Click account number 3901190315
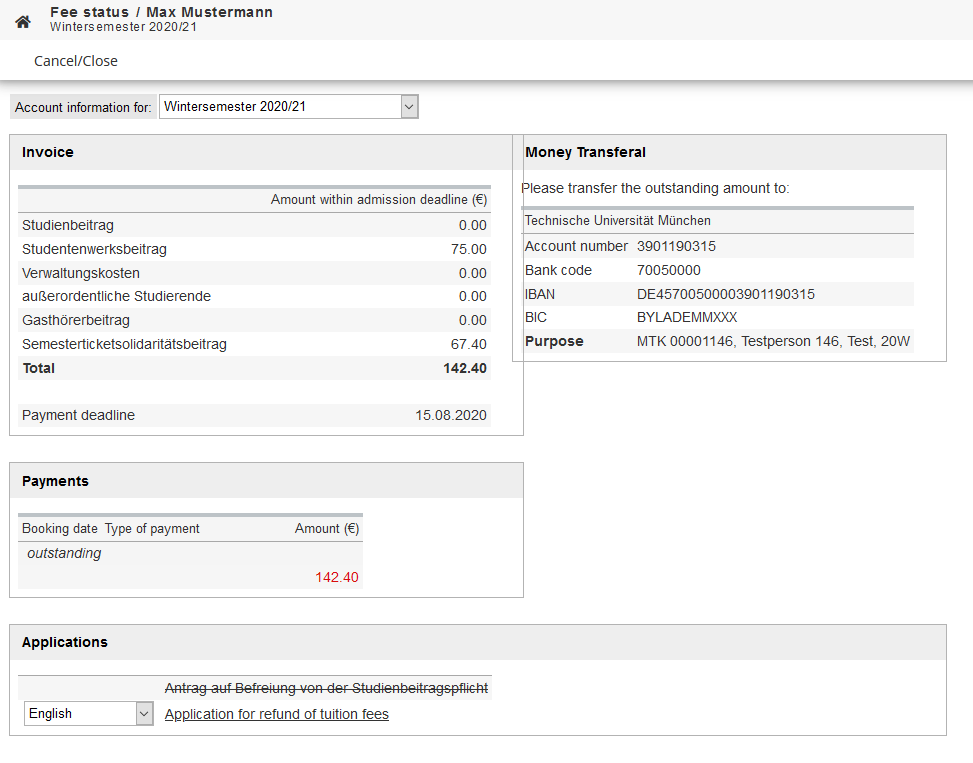The image size is (973, 763). (x=676, y=246)
